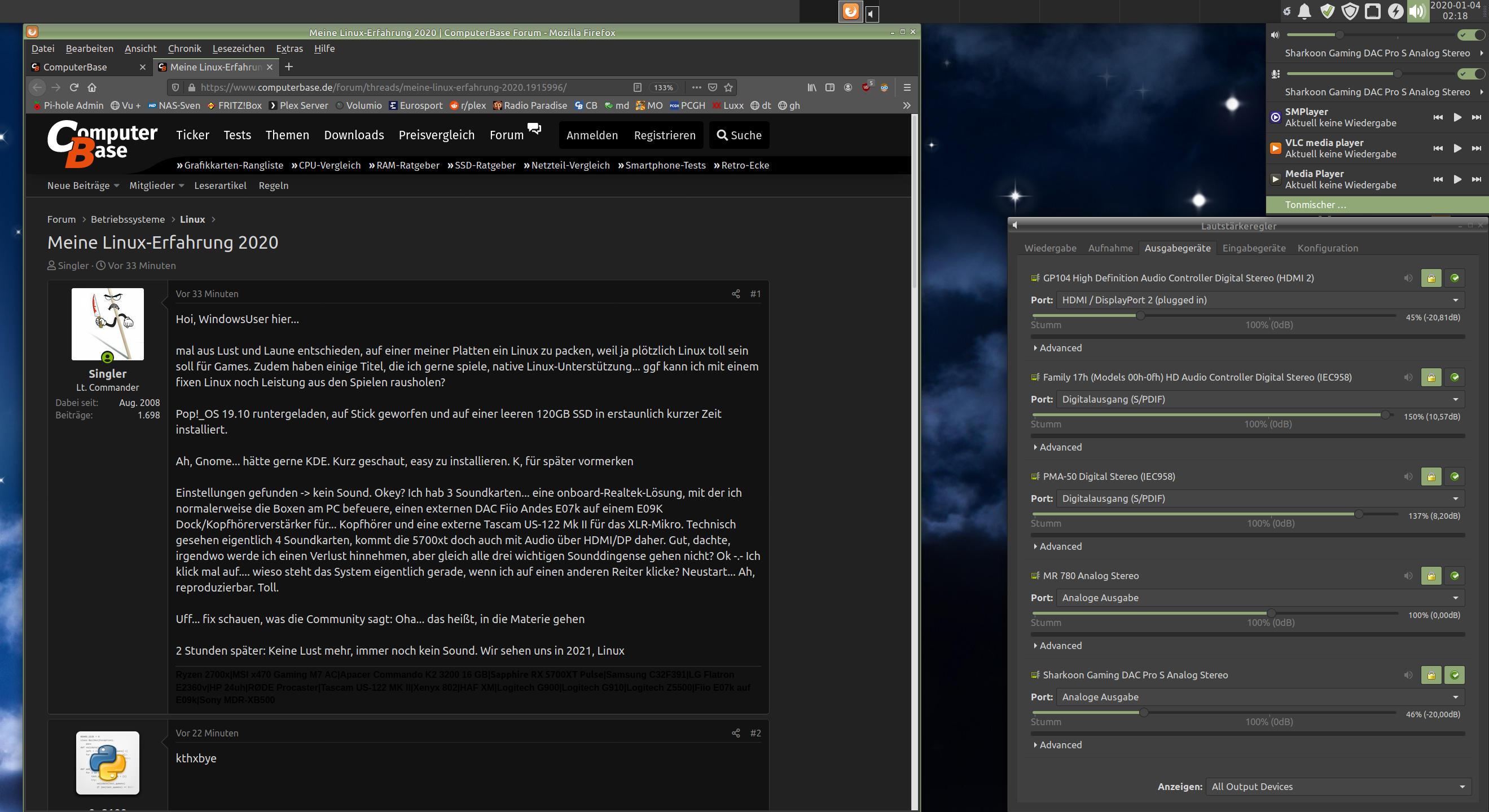
Task: Toggle output mute switch for Sharkoon DAC
Action: tap(1470, 35)
